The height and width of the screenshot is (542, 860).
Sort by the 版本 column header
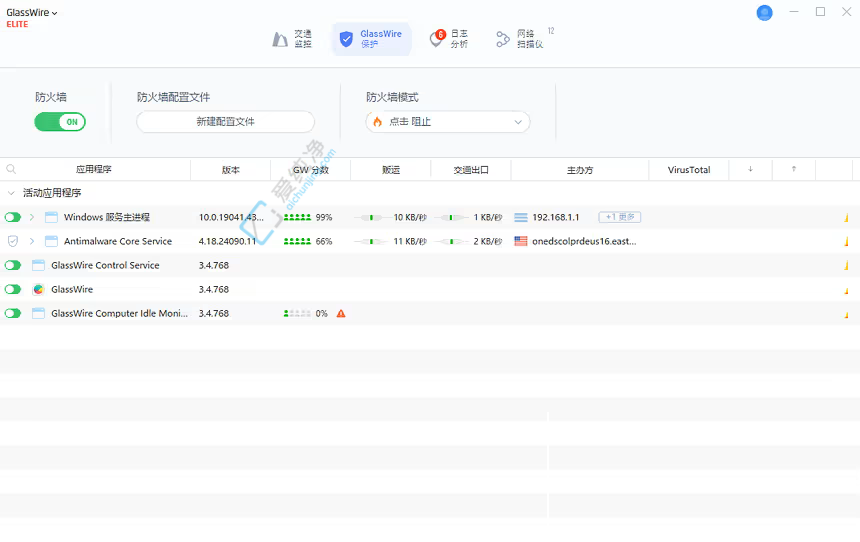coord(230,170)
